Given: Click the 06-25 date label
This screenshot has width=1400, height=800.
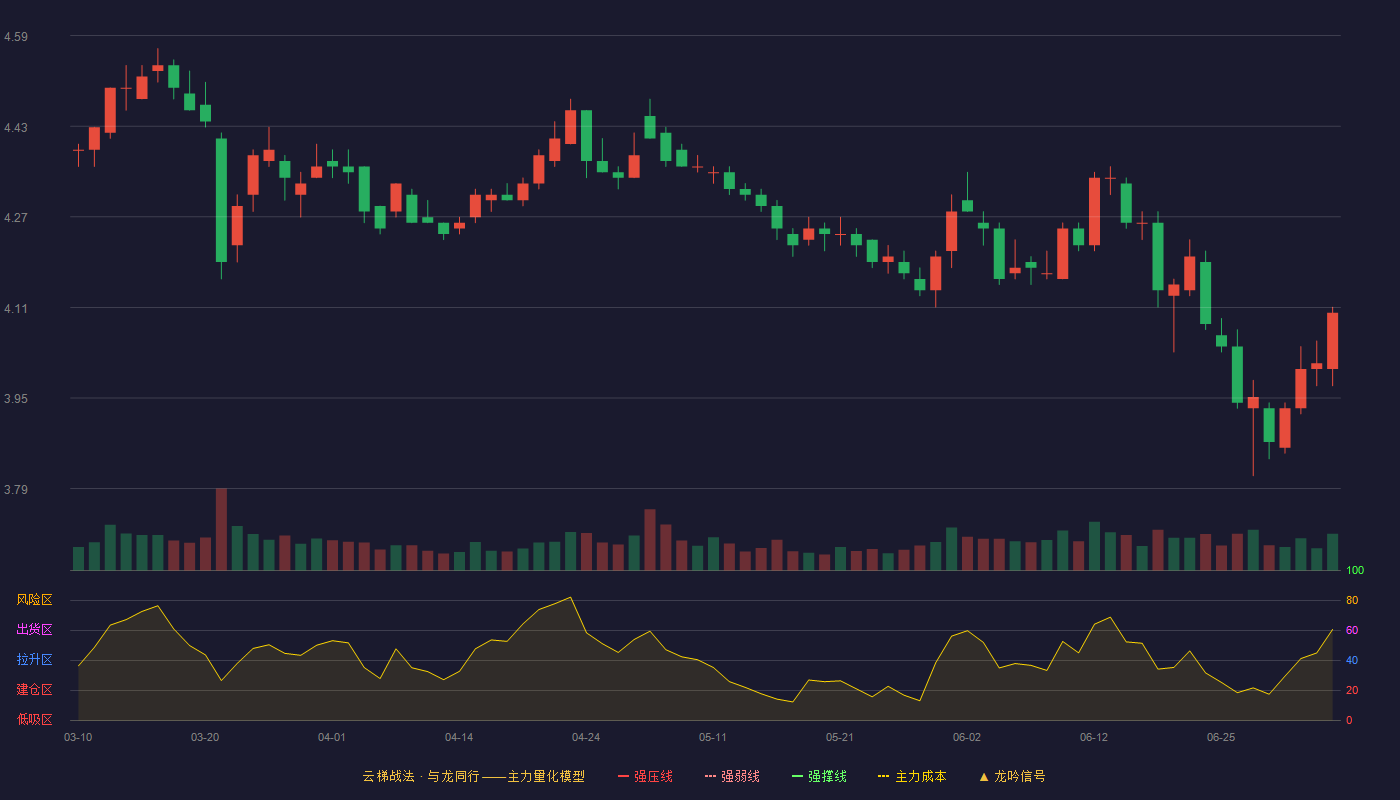Looking at the screenshot, I should [x=1221, y=737].
